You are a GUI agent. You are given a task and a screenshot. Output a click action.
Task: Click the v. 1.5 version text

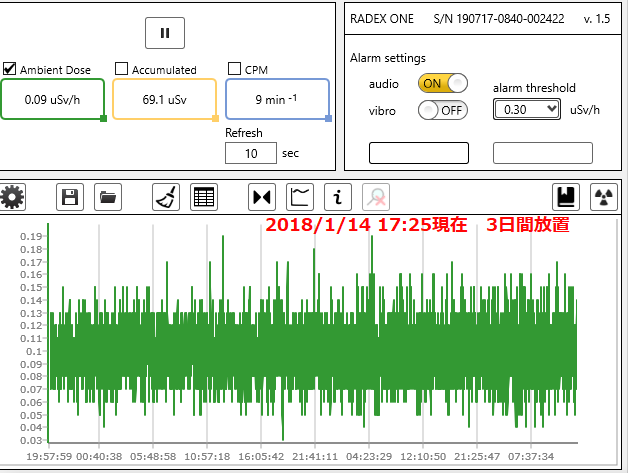point(597,19)
